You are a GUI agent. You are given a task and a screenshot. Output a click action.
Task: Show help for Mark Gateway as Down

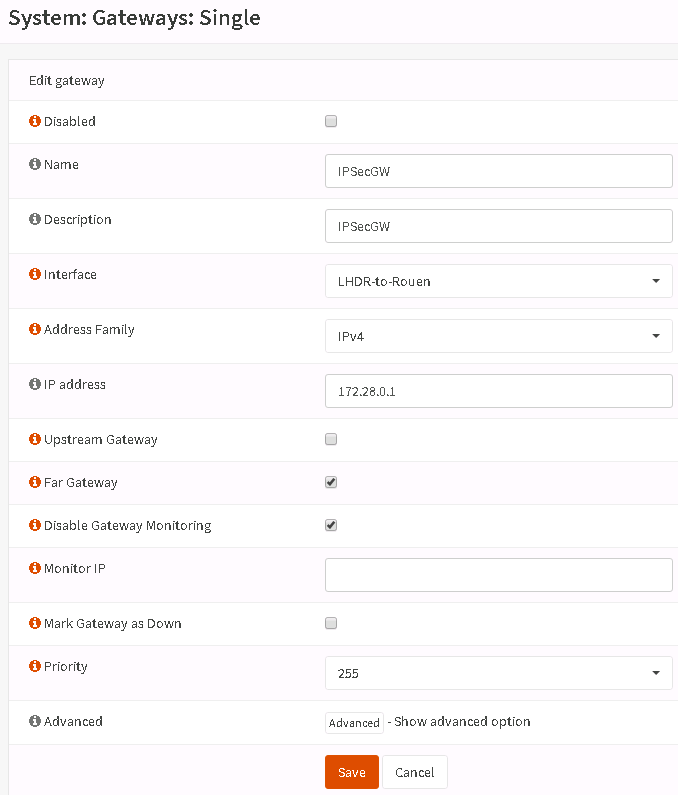[34, 623]
